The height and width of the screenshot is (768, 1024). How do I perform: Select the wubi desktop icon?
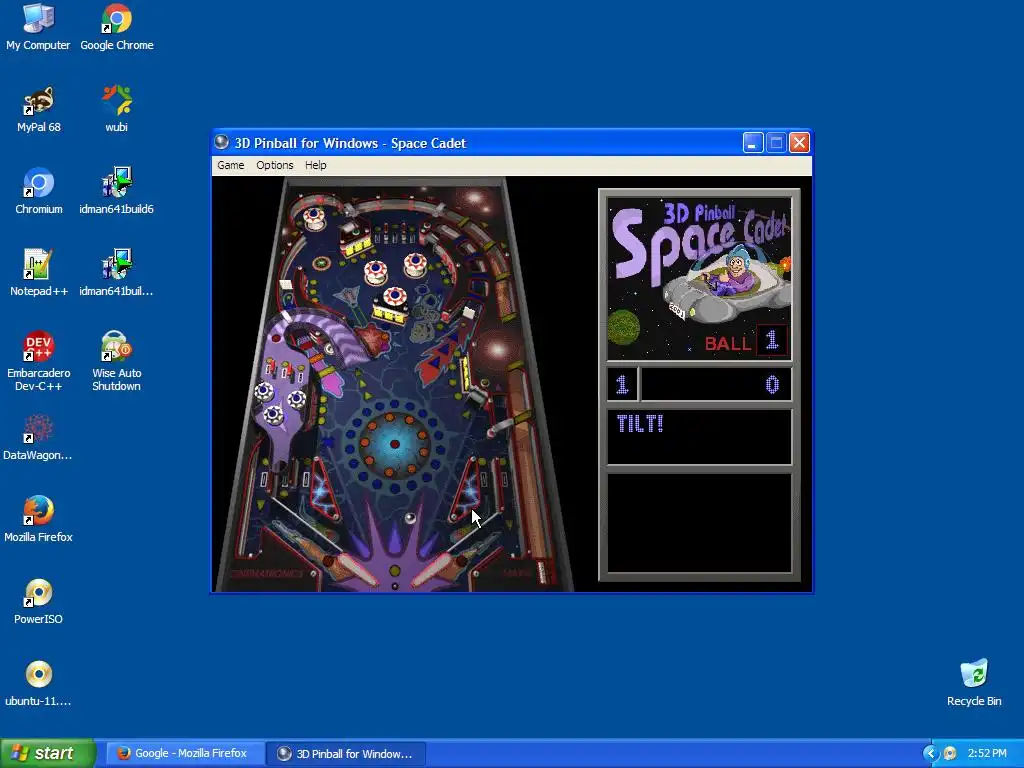pyautogui.click(x=117, y=110)
